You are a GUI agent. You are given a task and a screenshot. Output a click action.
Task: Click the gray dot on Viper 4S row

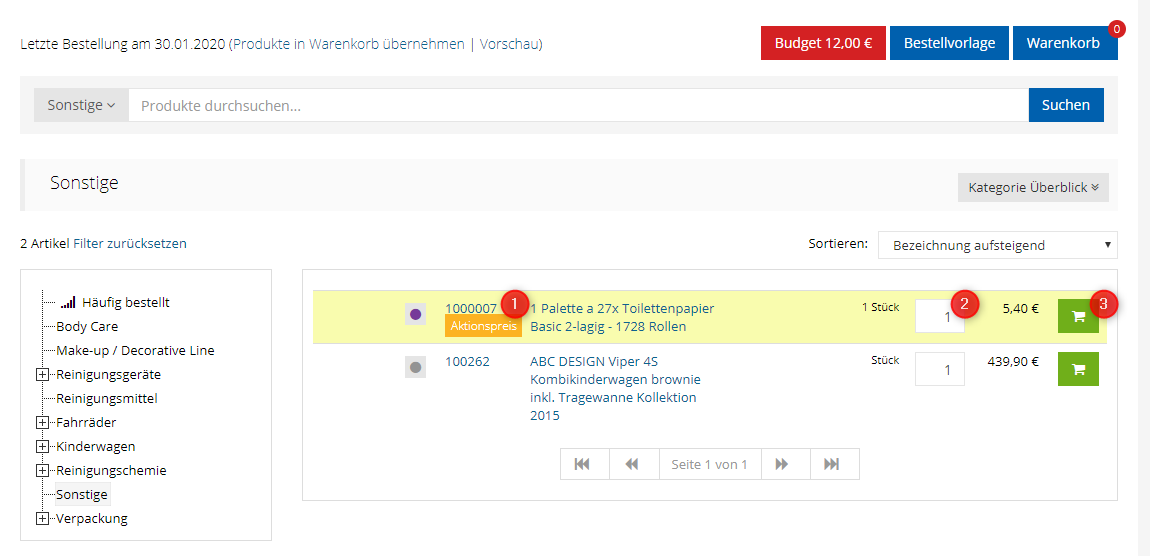click(x=417, y=368)
